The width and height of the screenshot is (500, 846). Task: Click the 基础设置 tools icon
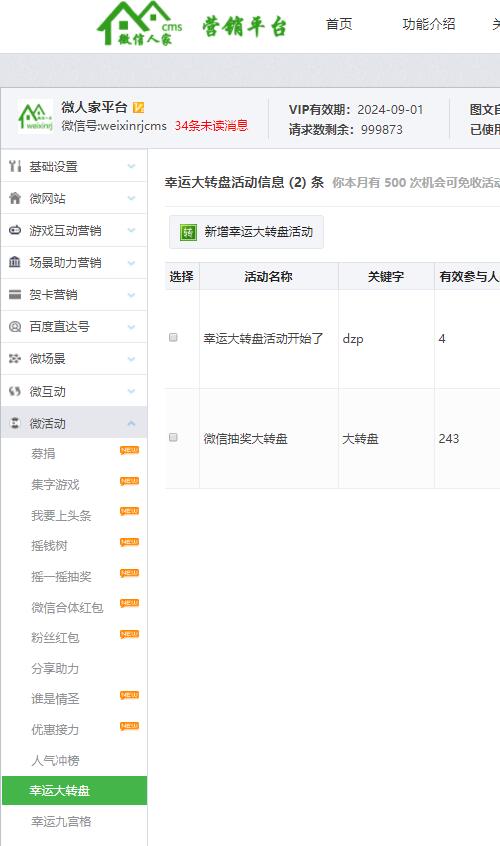[x=15, y=166]
